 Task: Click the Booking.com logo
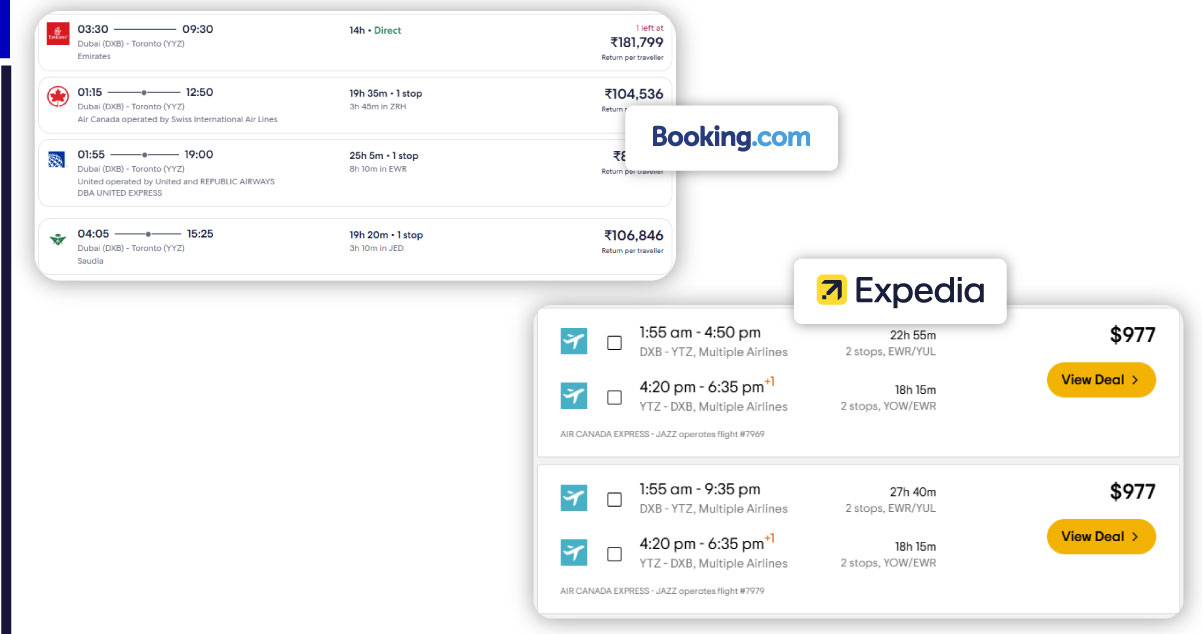coord(731,138)
